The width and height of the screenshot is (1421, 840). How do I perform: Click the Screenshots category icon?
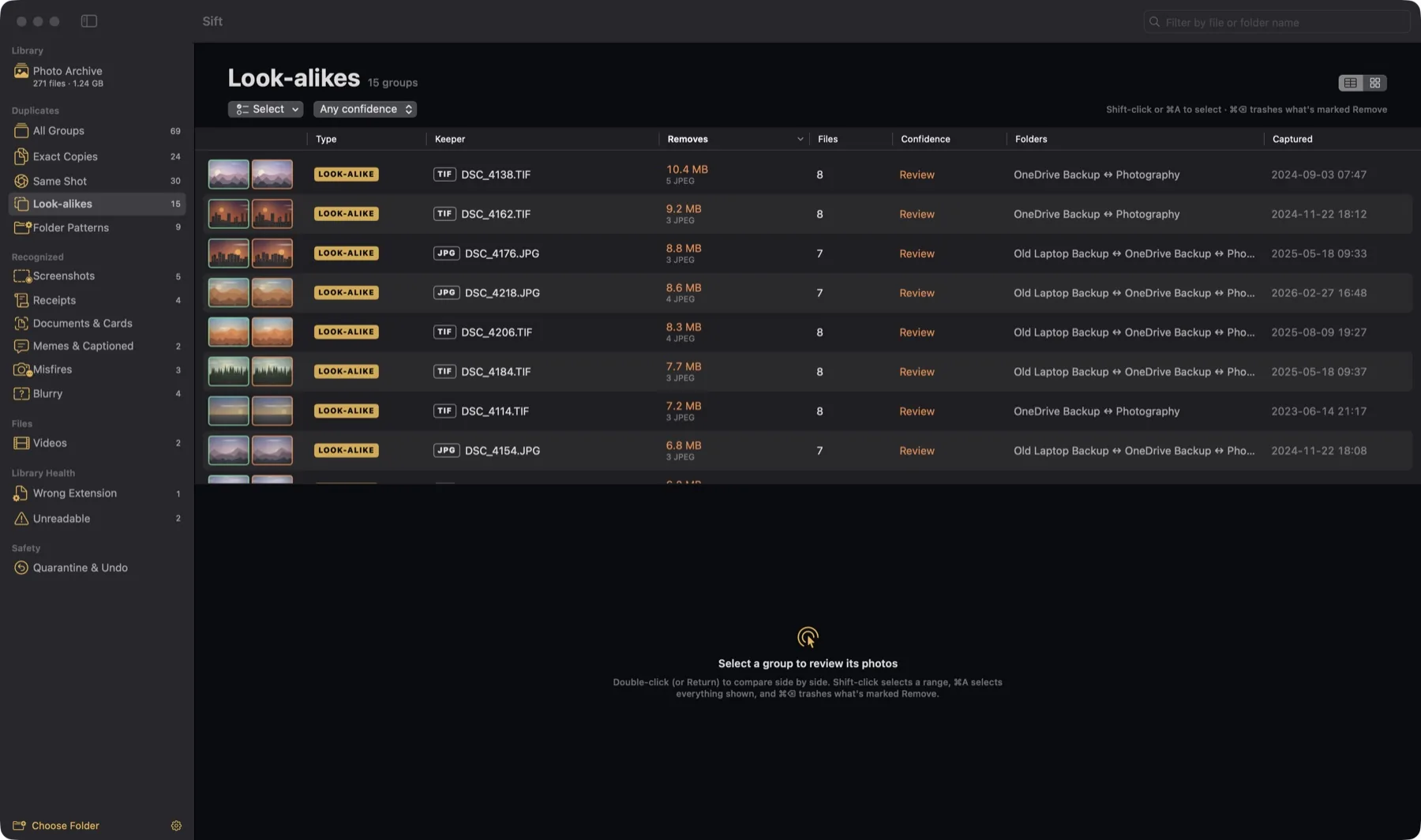pos(21,276)
